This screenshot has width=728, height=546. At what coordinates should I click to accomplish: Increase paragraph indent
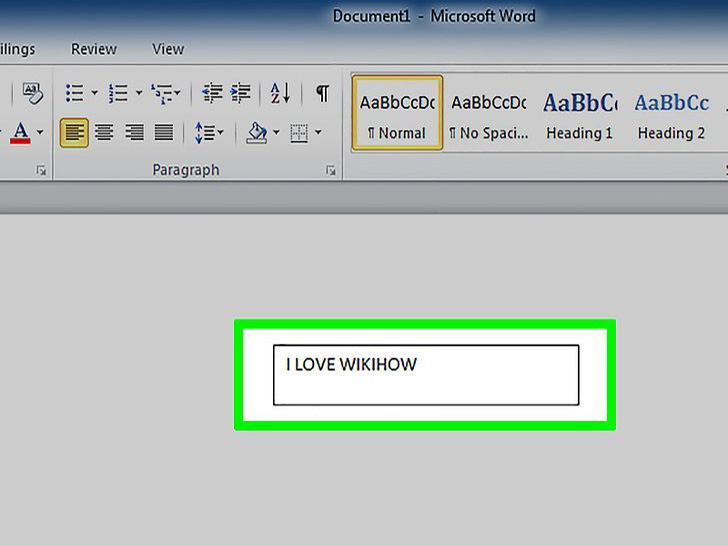[x=240, y=93]
